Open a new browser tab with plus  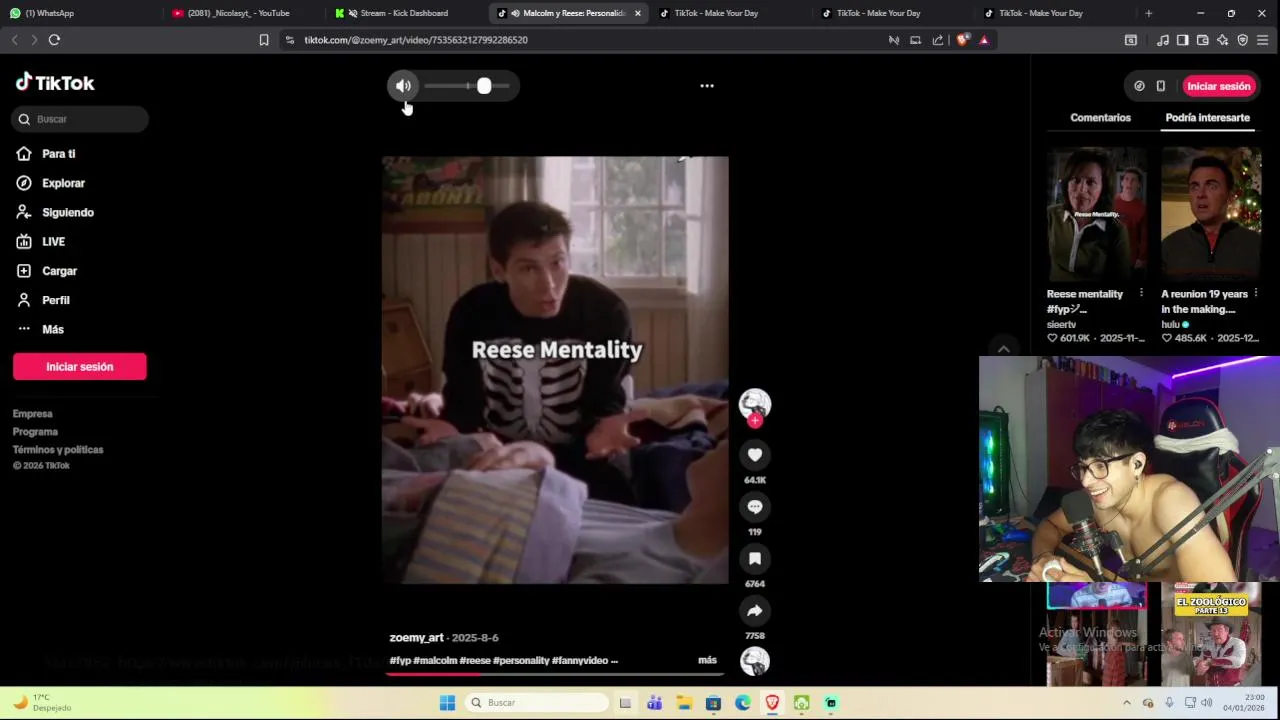point(1148,13)
